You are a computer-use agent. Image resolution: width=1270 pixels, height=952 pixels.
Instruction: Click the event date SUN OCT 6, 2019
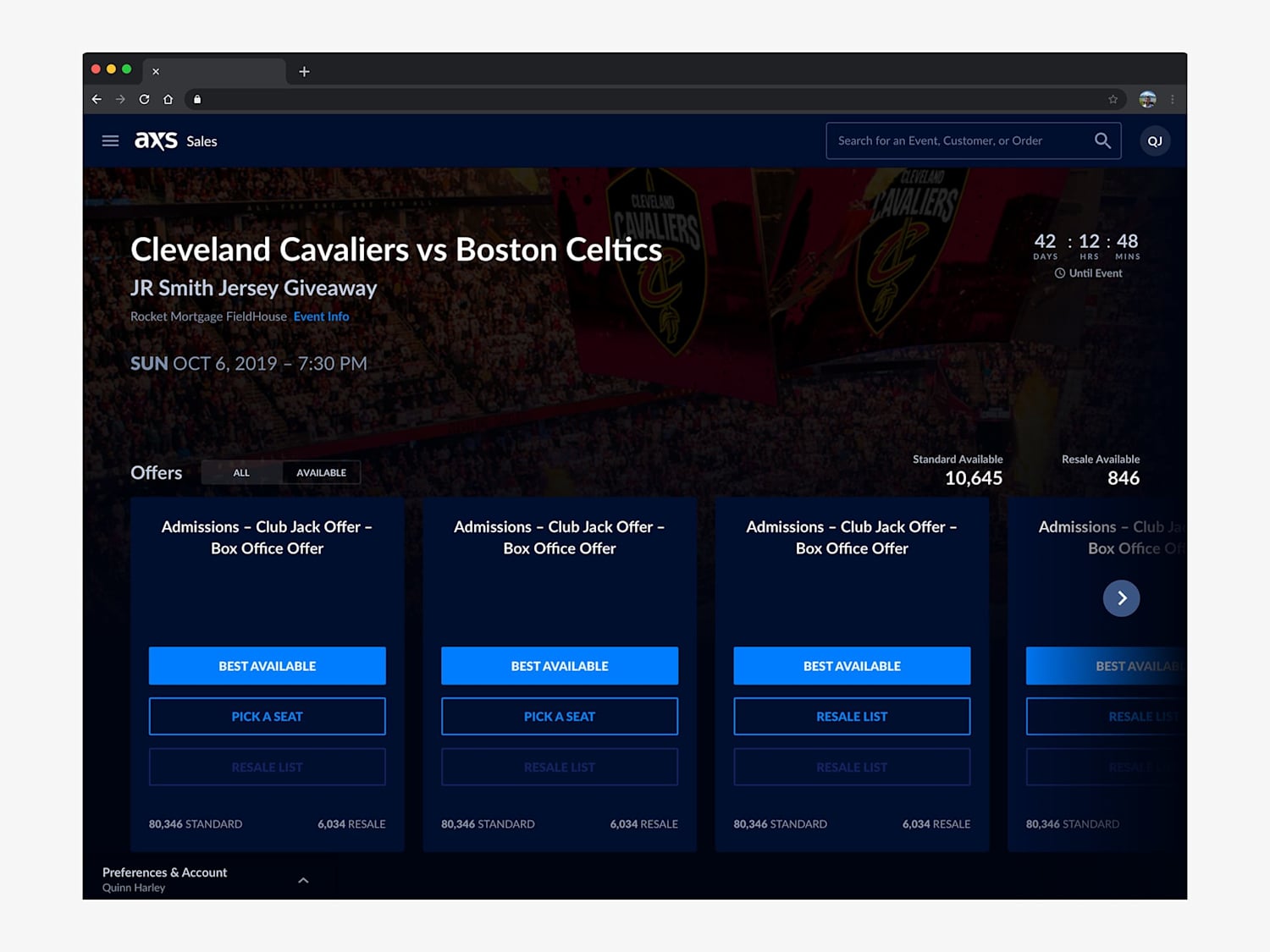(x=249, y=364)
